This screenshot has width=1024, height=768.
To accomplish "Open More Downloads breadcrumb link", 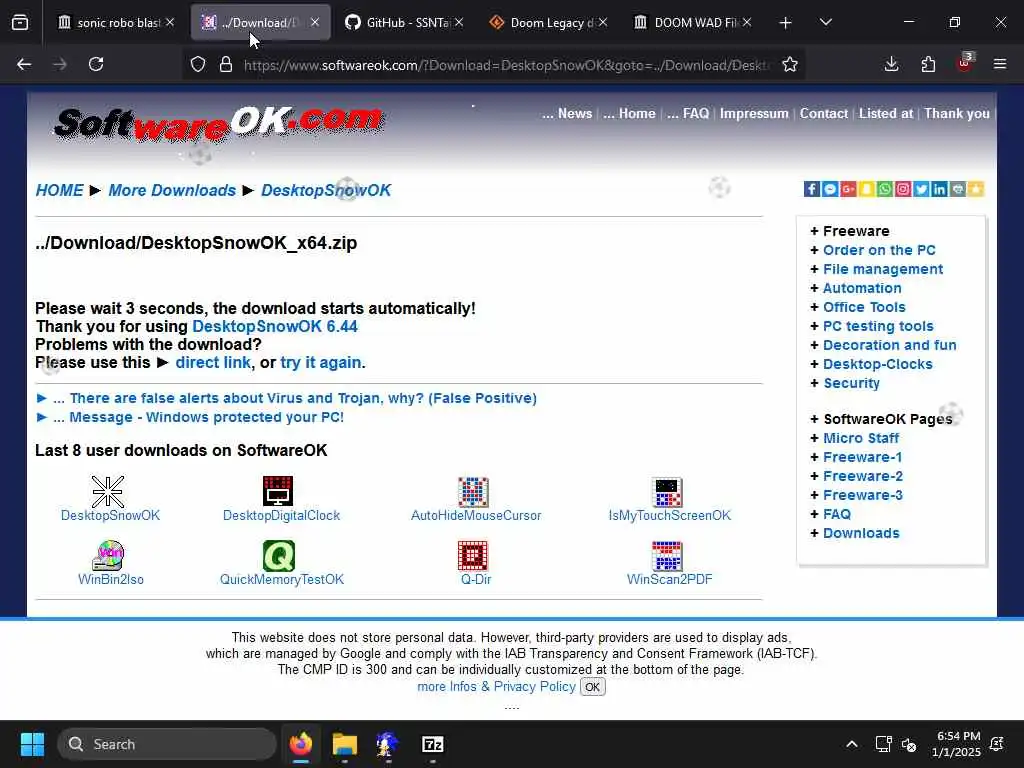I will pyautogui.click(x=172, y=190).
